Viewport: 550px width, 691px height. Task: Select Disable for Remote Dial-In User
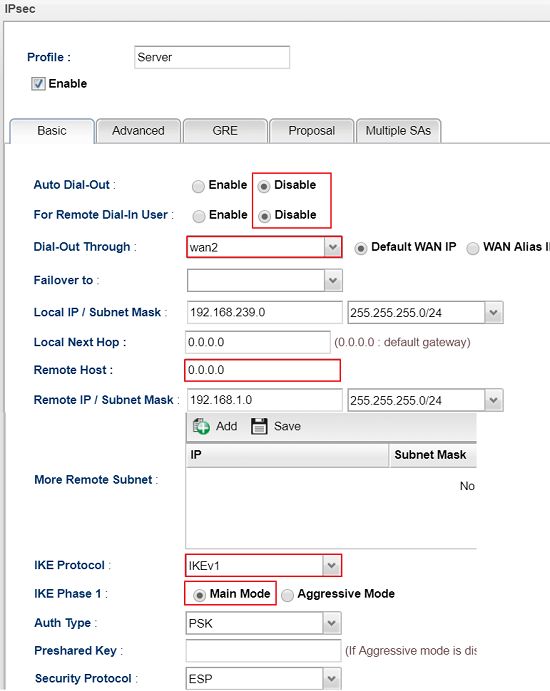tap(264, 216)
